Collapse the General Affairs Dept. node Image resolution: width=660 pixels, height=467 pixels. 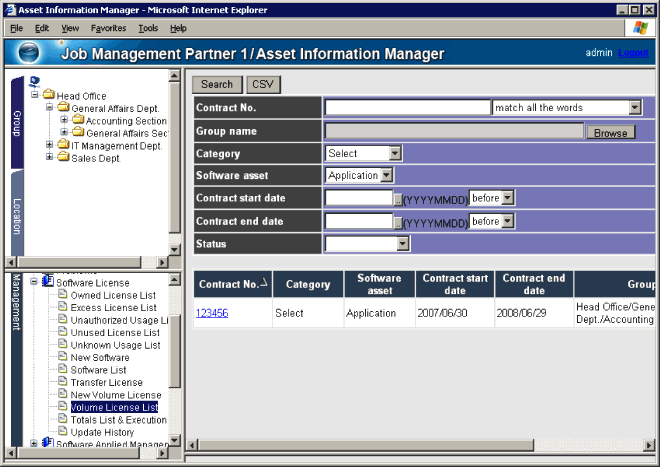click(50, 108)
